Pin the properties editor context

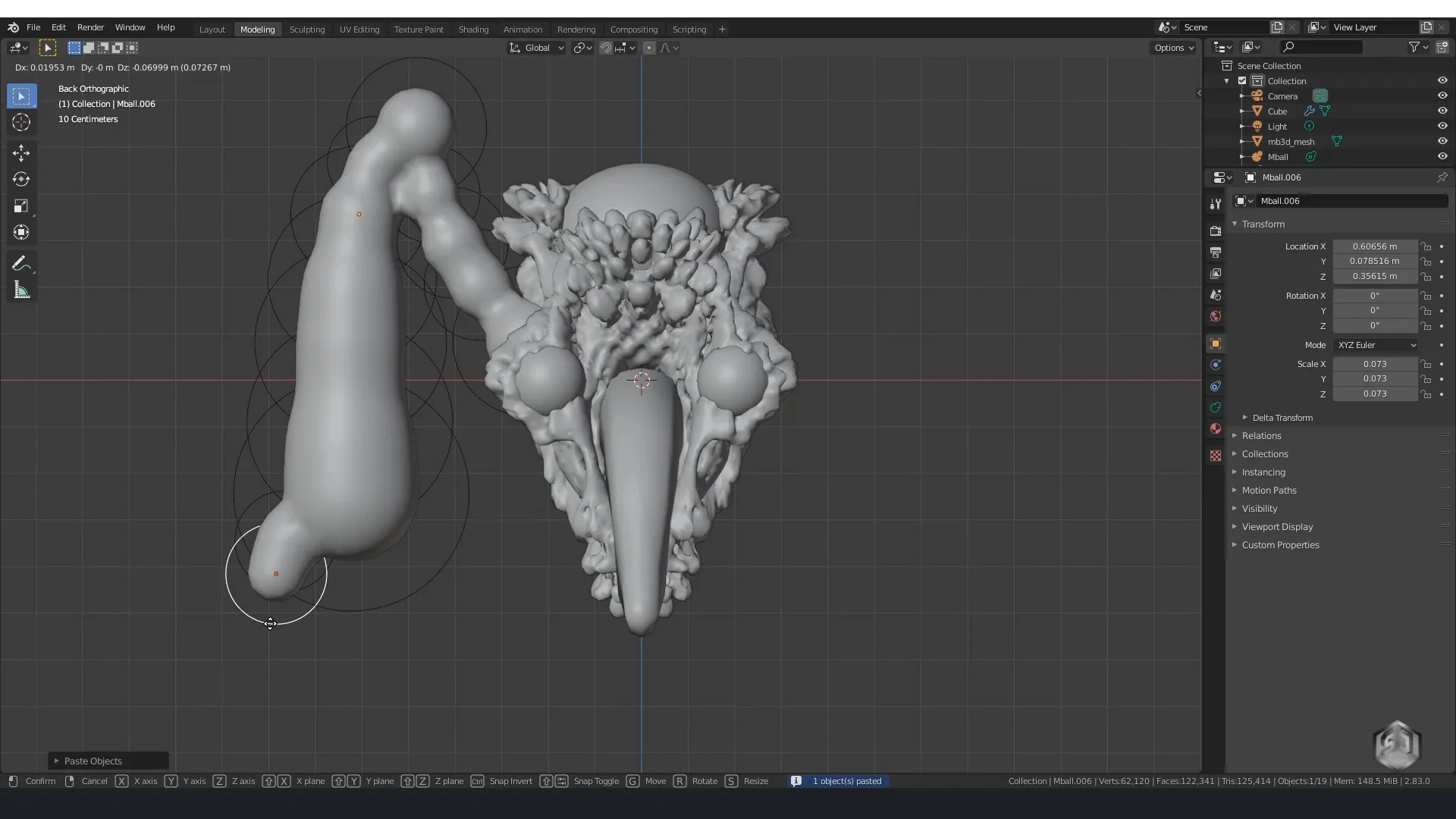[x=1442, y=177]
